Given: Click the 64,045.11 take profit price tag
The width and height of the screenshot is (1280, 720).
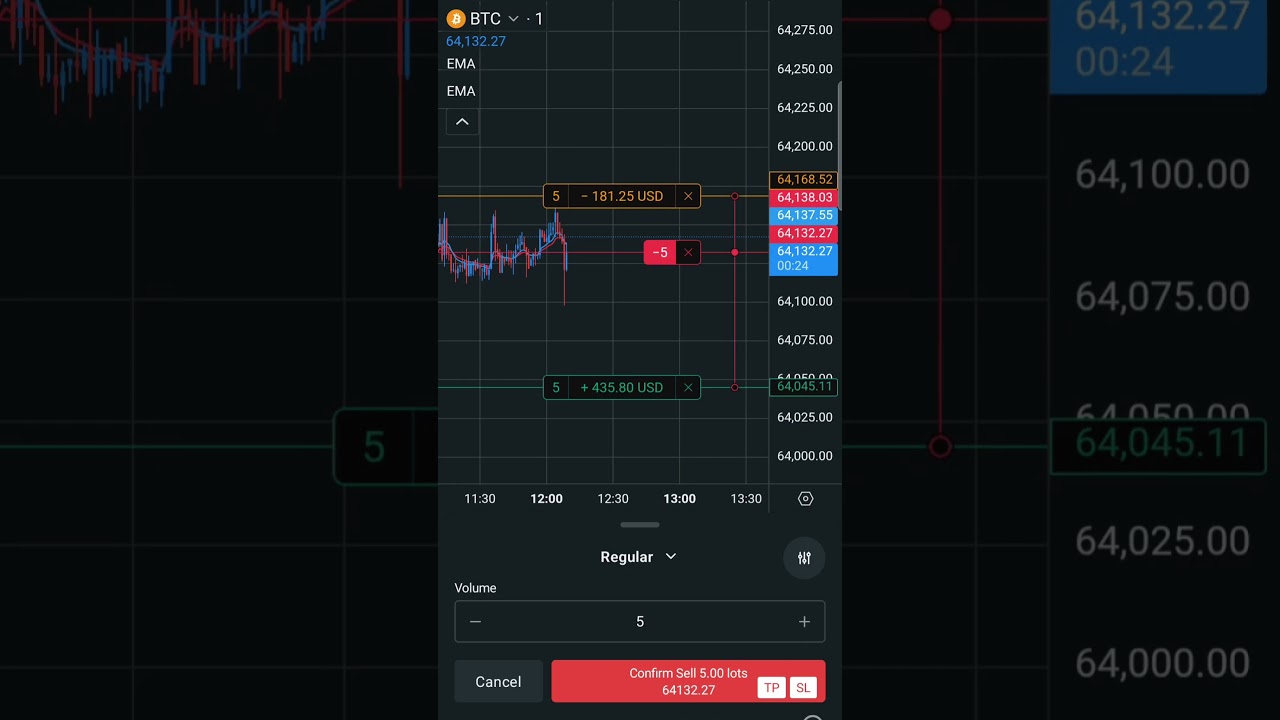Looking at the screenshot, I should click(803, 387).
